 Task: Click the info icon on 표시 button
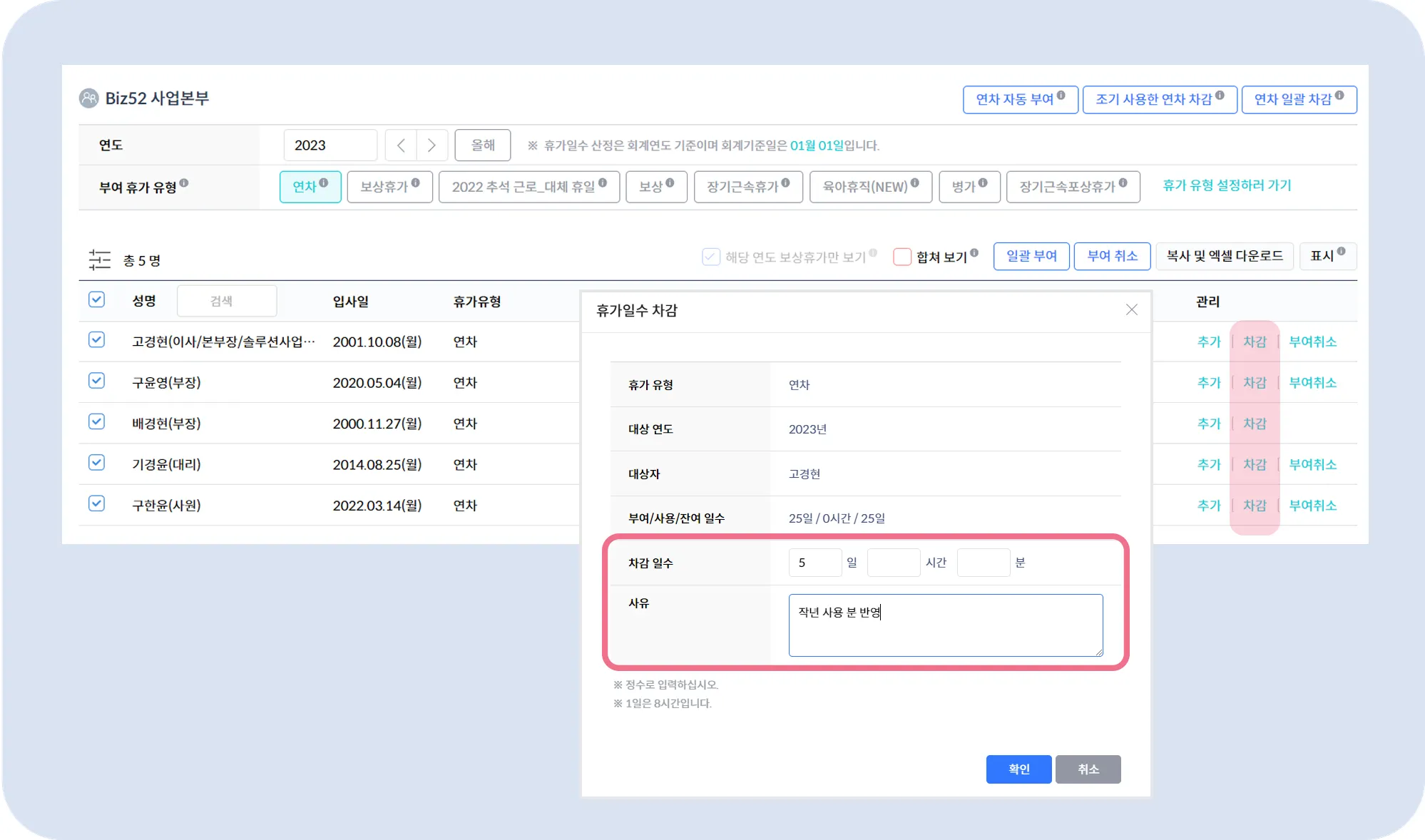(x=1342, y=251)
